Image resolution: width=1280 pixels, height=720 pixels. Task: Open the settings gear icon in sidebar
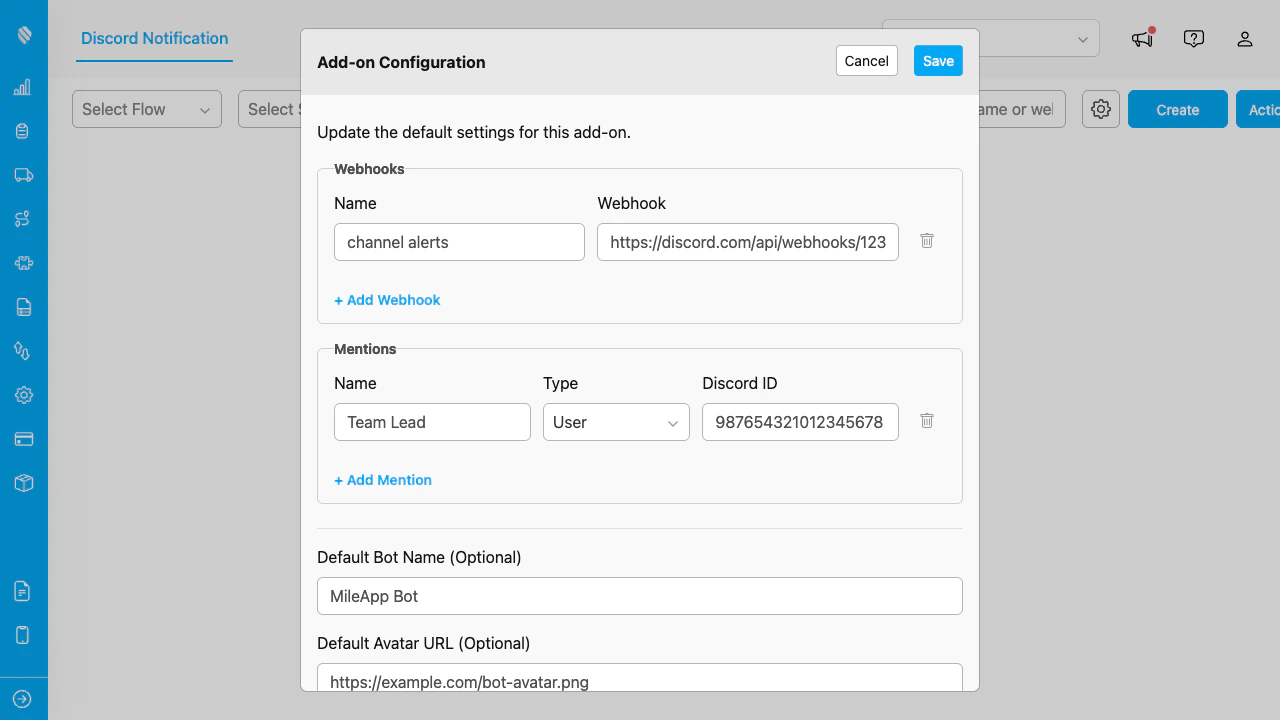[x=22, y=395]
